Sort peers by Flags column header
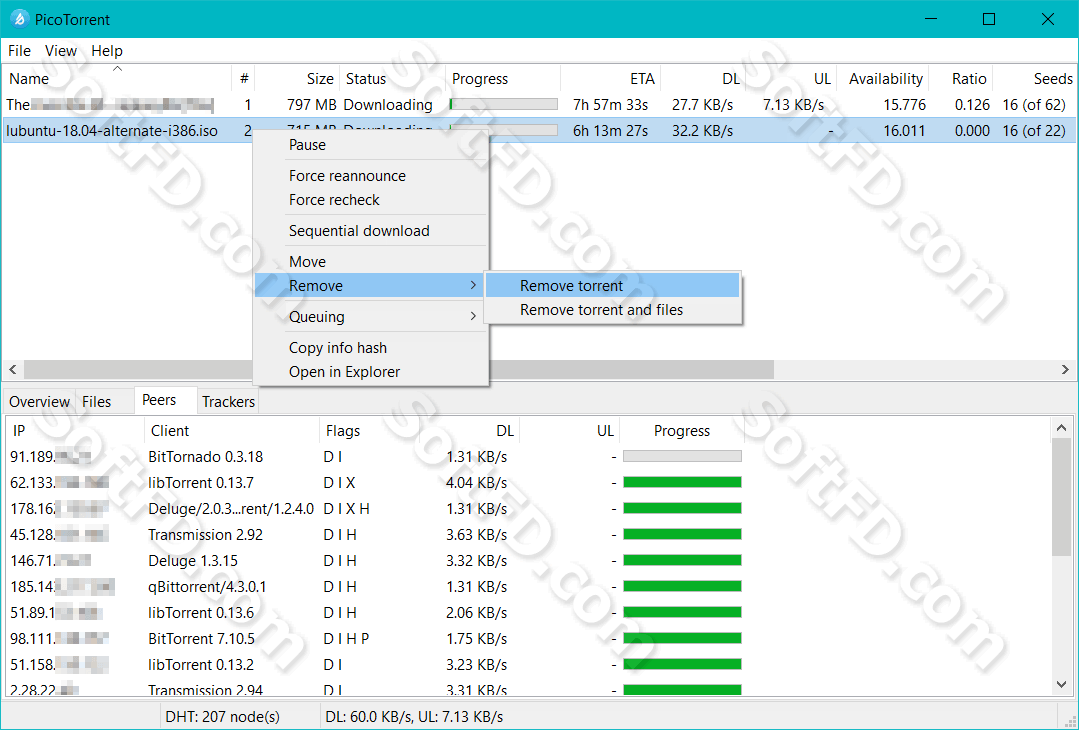This screenshot has width=1079, height=730. (x=370, y=431)
